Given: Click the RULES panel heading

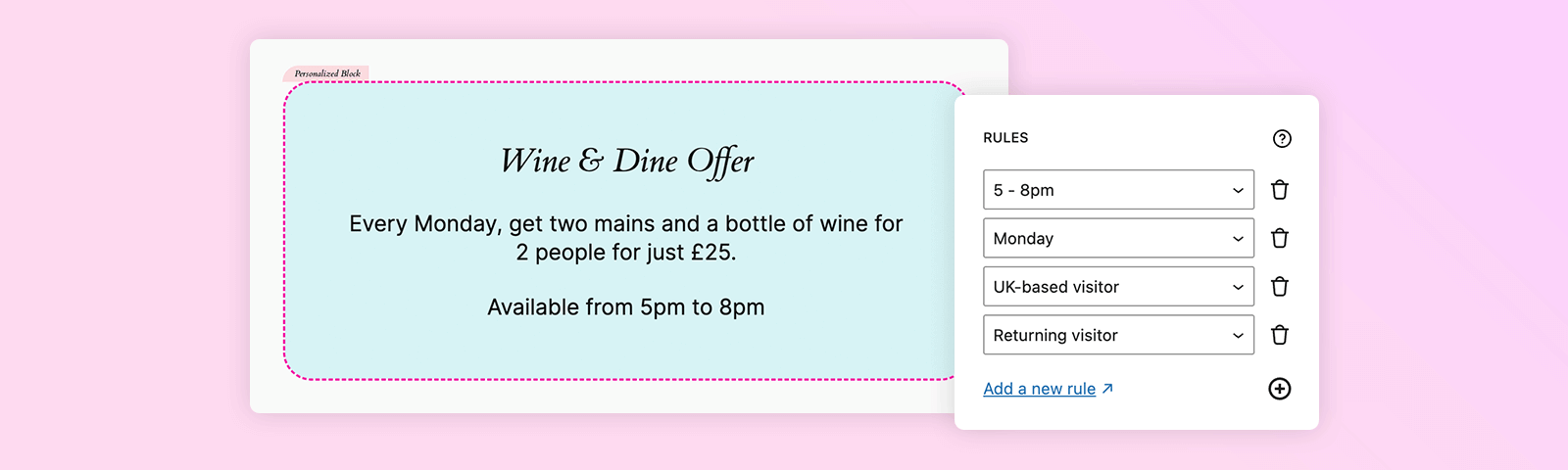Looking at the screenshot, I should click(x=1005, y=138).
